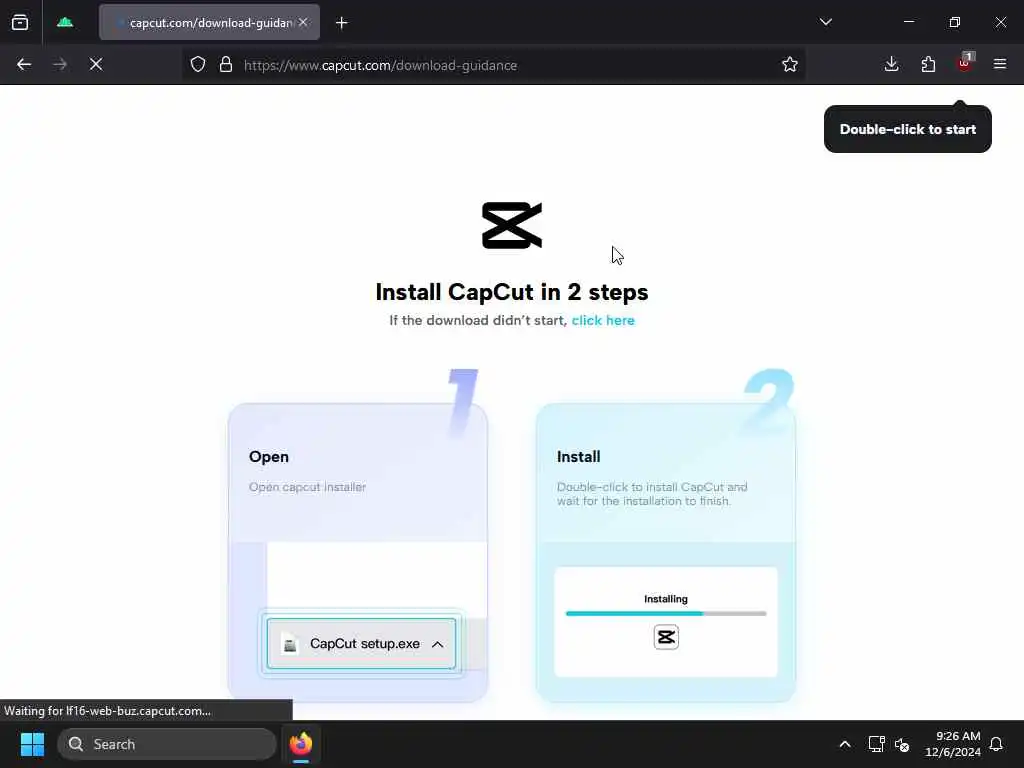Screen dimensions: 1024x768
Task: Minimize the Firefox window
Action: pos(908,22)
